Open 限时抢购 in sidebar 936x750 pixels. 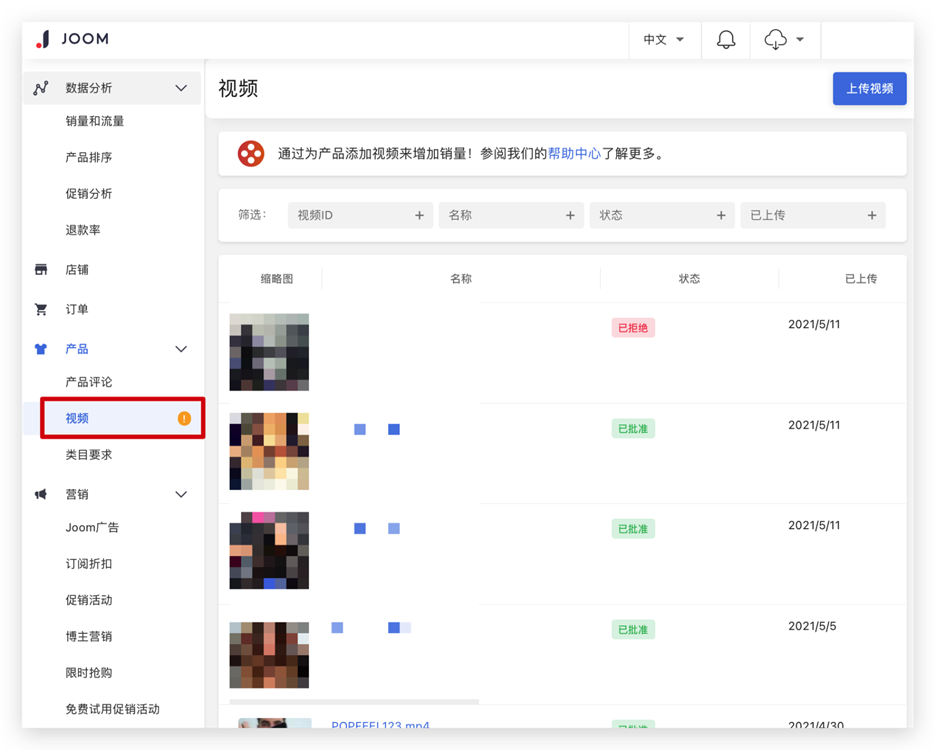point(89,672)
